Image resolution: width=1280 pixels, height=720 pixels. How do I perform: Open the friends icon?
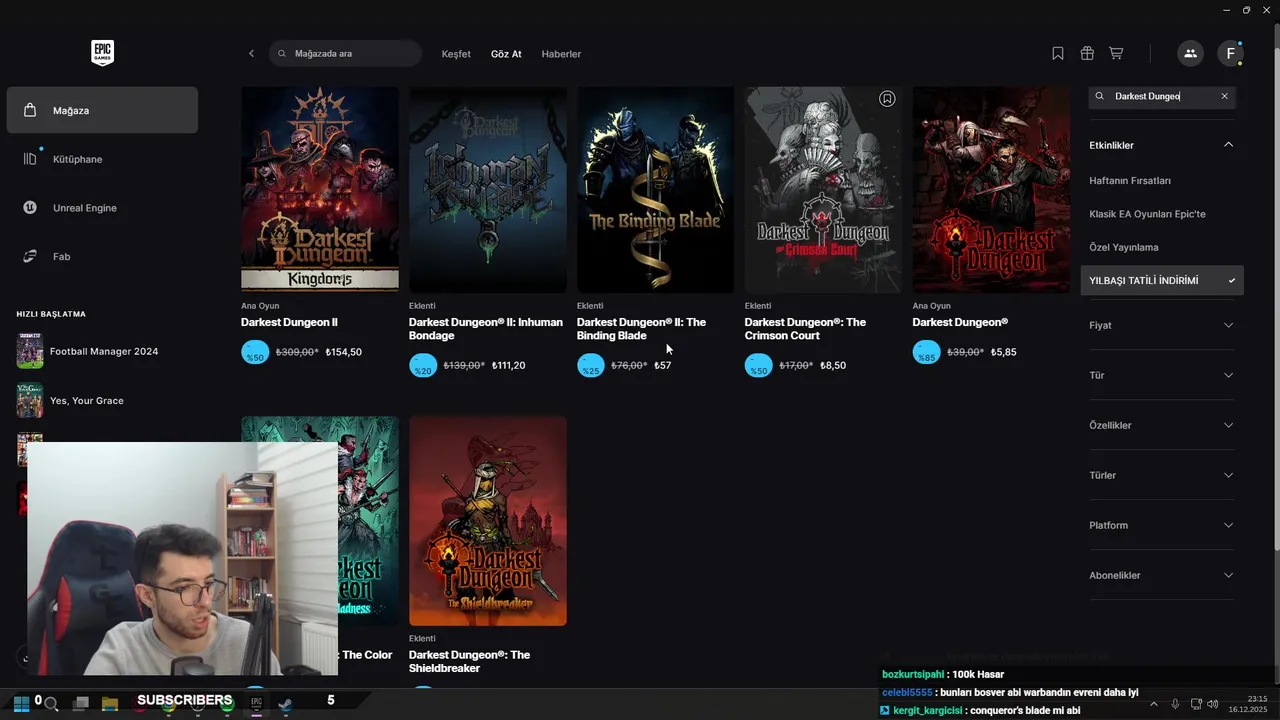click(1190, 54)
